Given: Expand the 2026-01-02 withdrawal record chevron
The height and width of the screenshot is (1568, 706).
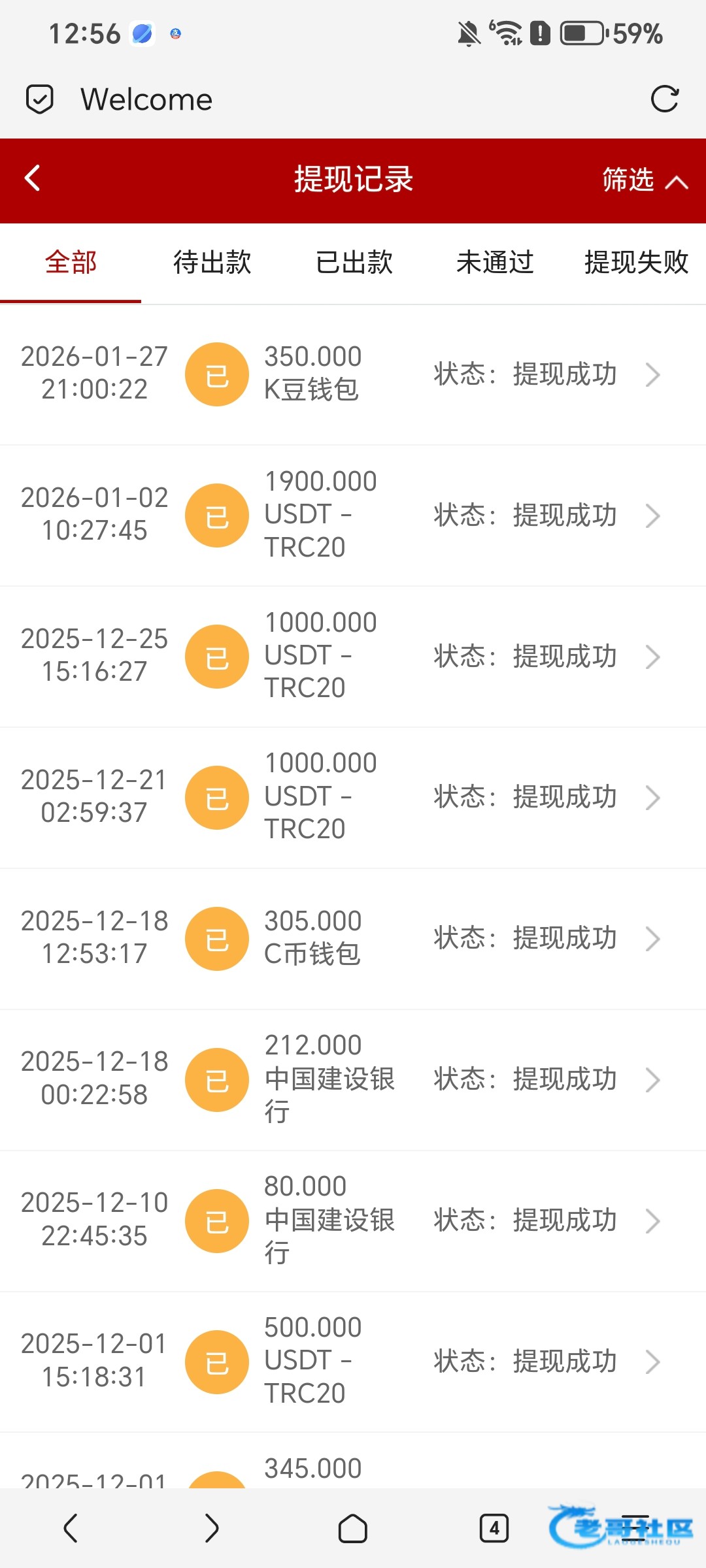Looking at the screenshot, I should point(652,516).
